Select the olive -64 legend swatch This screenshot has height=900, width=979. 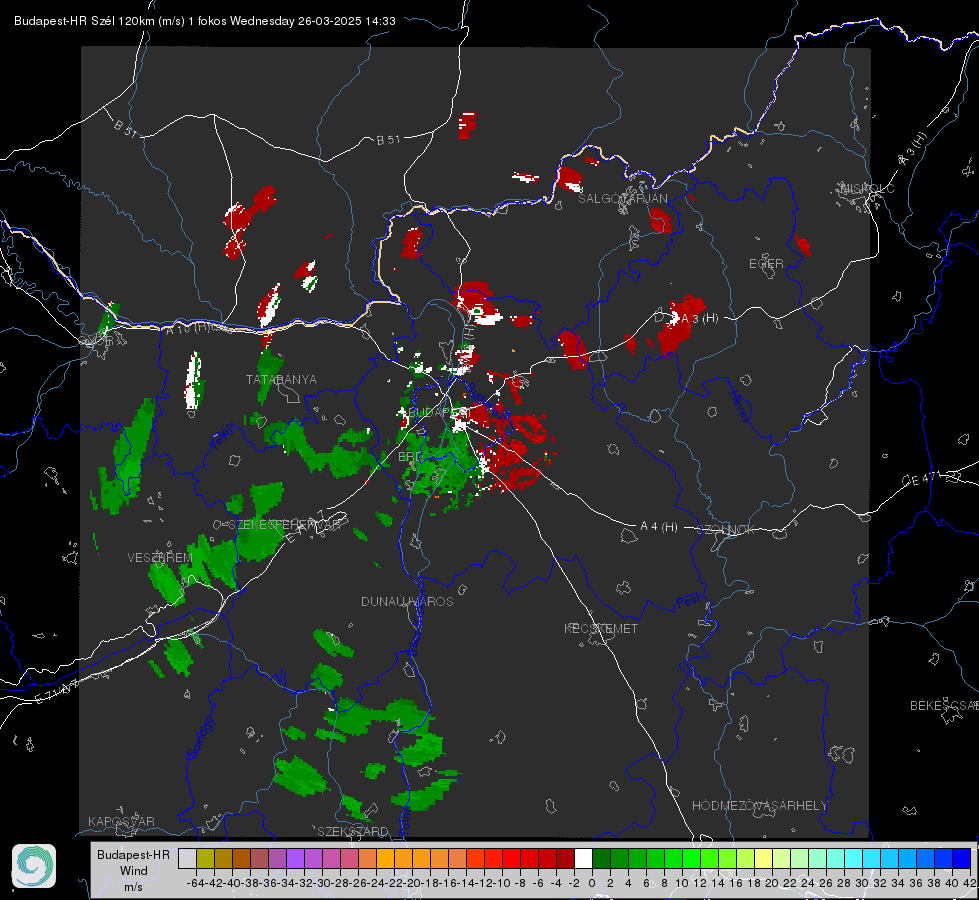[205, 858]
